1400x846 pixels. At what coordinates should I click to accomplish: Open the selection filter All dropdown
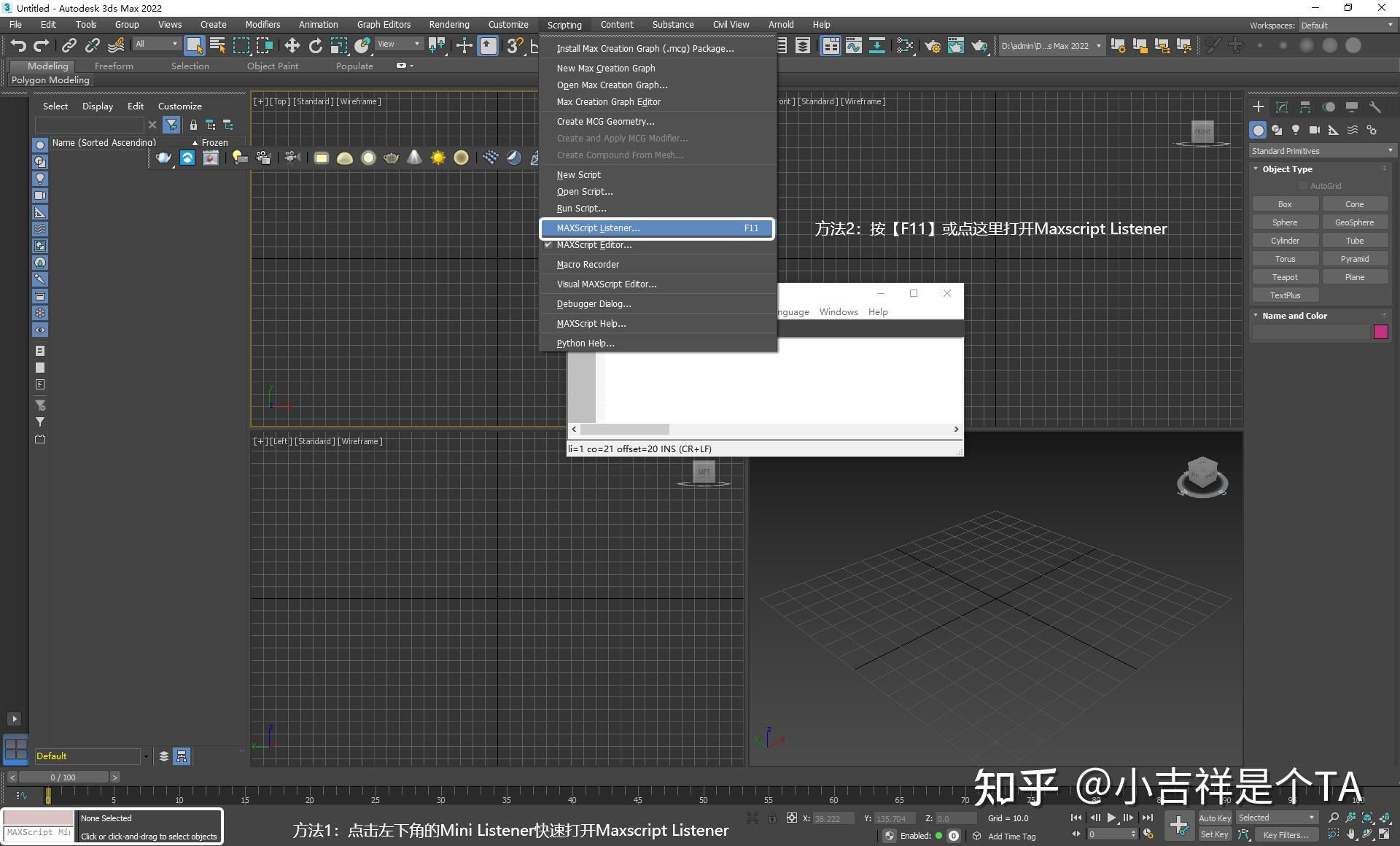(x=156, y=44)
